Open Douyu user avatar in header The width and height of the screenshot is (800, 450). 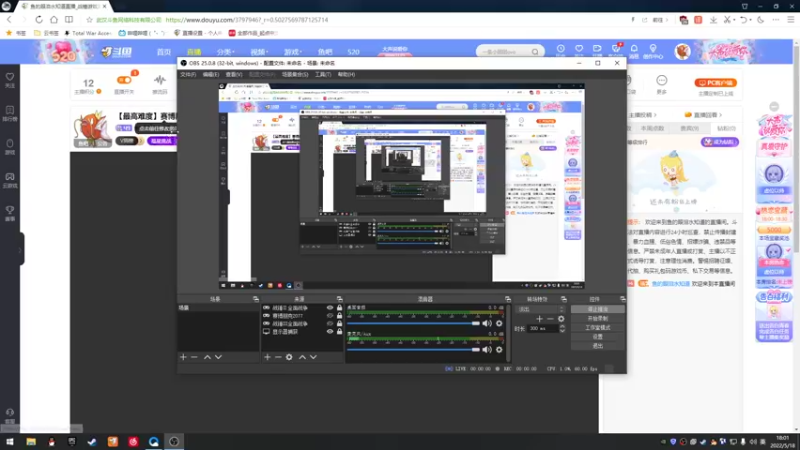point(683,52)
